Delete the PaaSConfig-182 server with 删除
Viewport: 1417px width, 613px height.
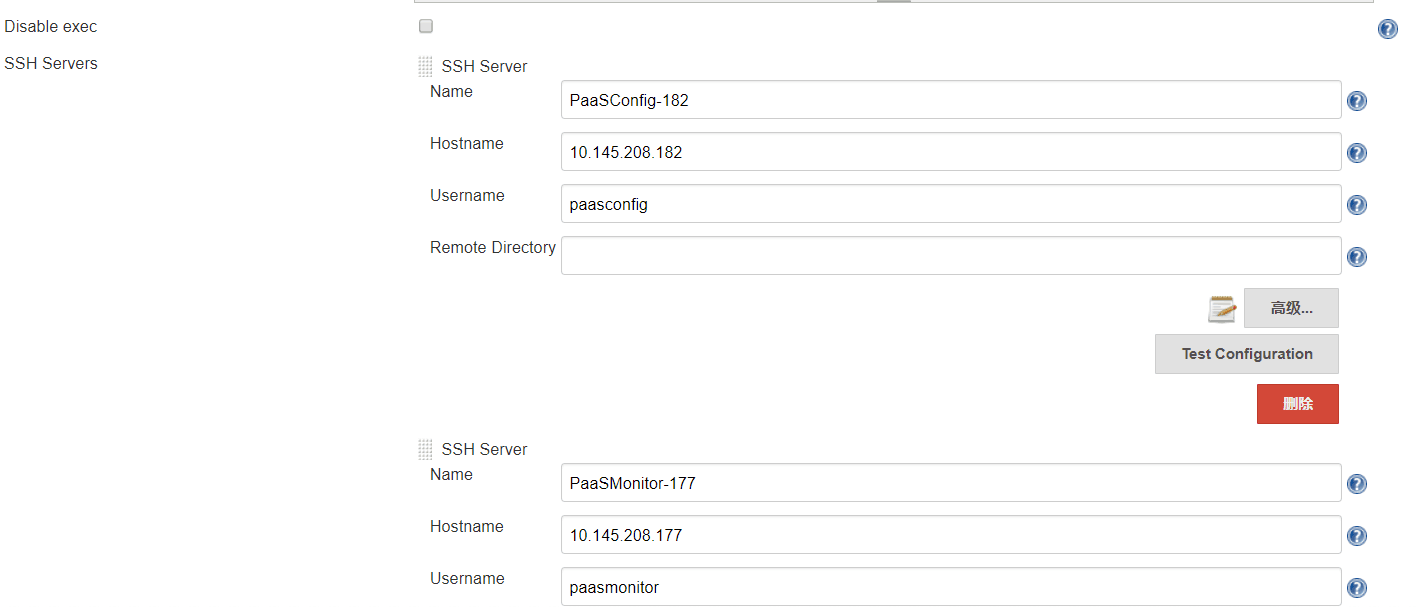point(1297,404)
